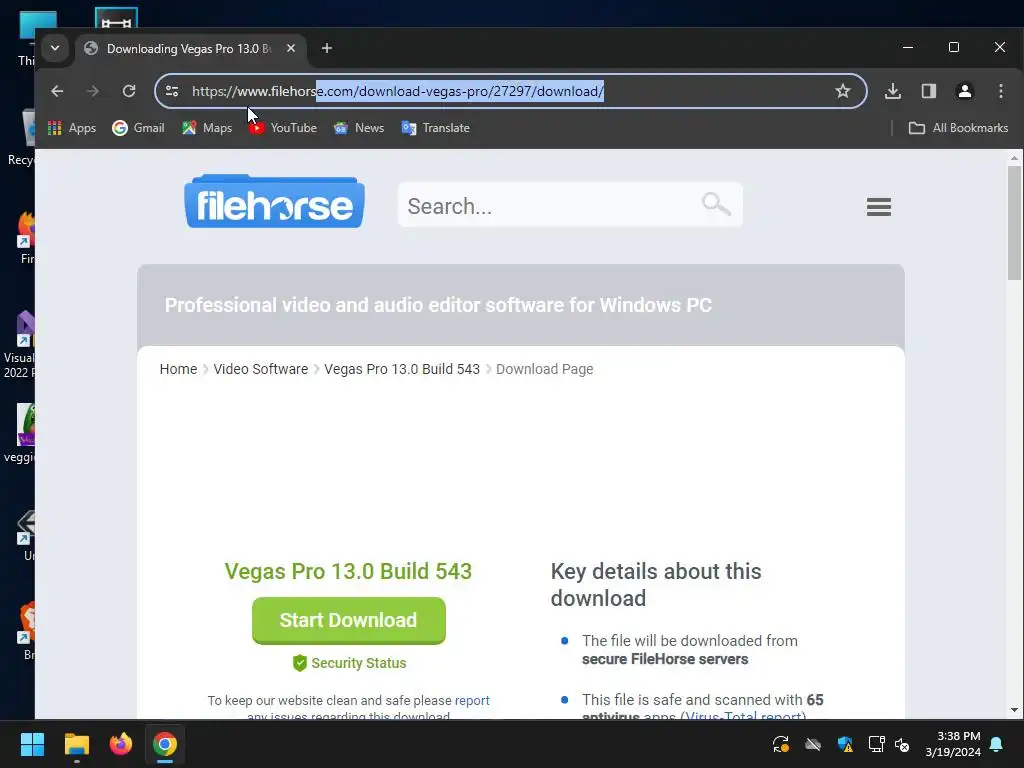Click the crossed-out cloud tray icon
The height and width of the screenshot is (768, 1024).
pos(813,744)
